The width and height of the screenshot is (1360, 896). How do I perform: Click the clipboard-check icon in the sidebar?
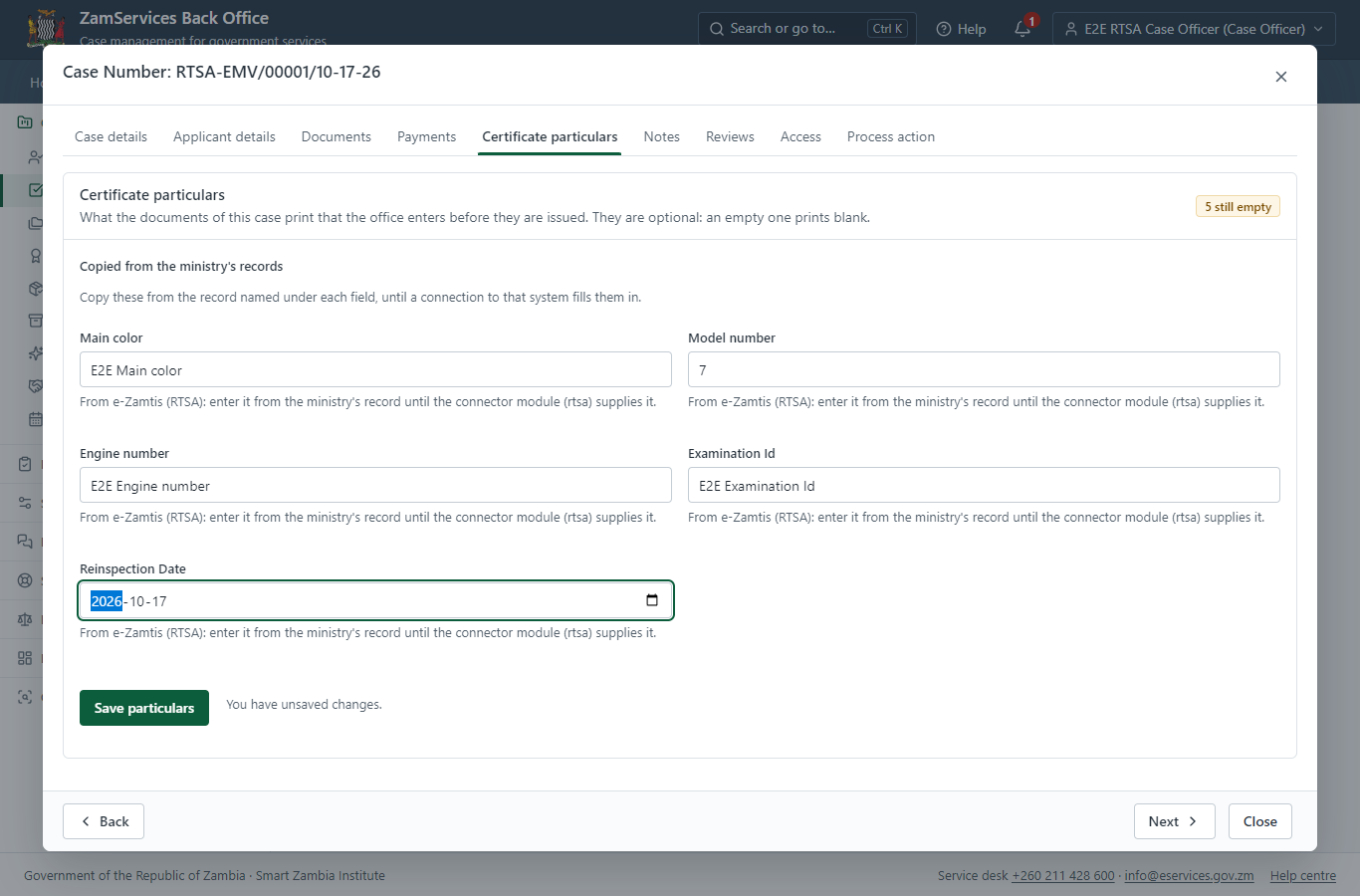(25, 464)
